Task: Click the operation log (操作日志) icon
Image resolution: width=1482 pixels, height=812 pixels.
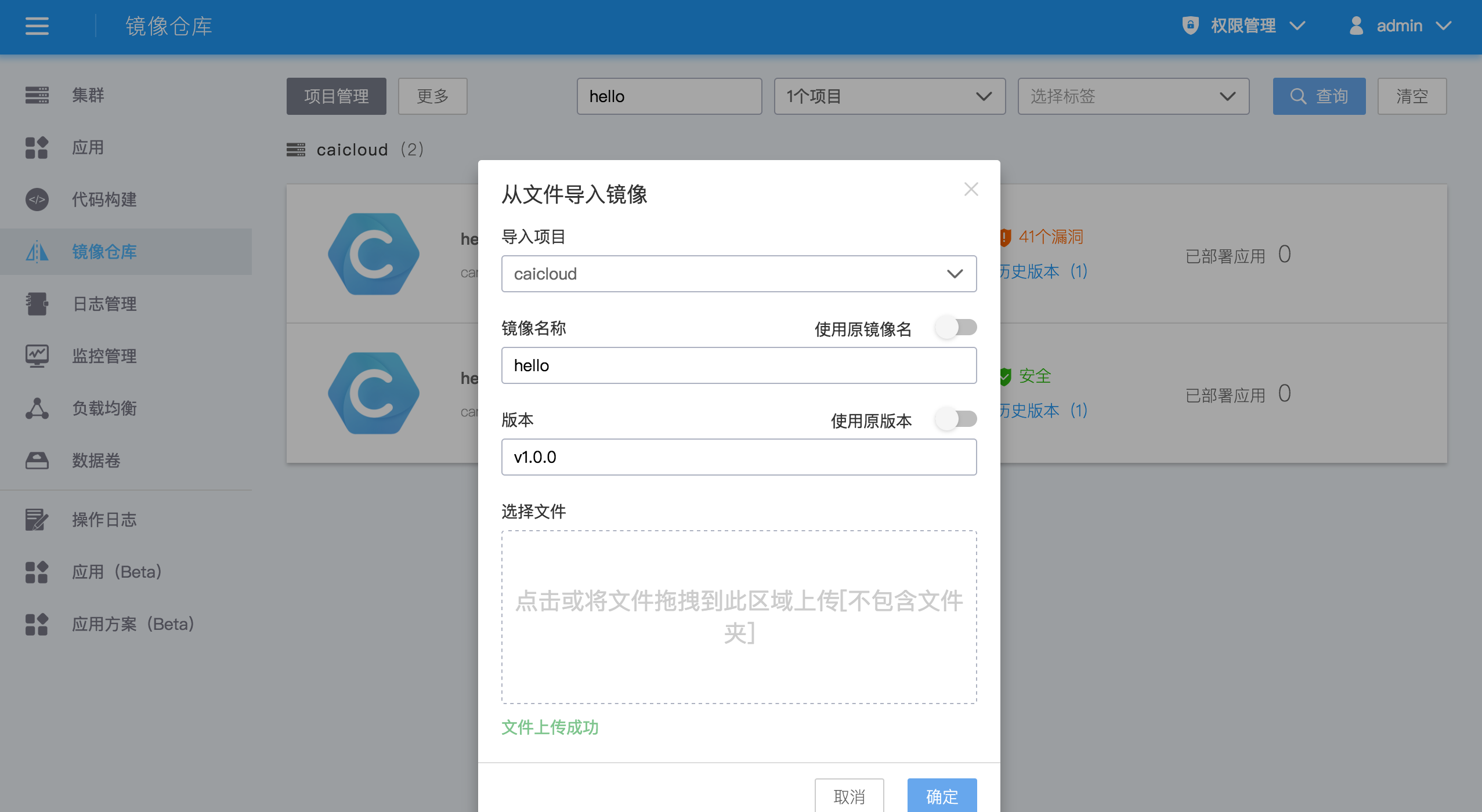Action: coord(37,520)
